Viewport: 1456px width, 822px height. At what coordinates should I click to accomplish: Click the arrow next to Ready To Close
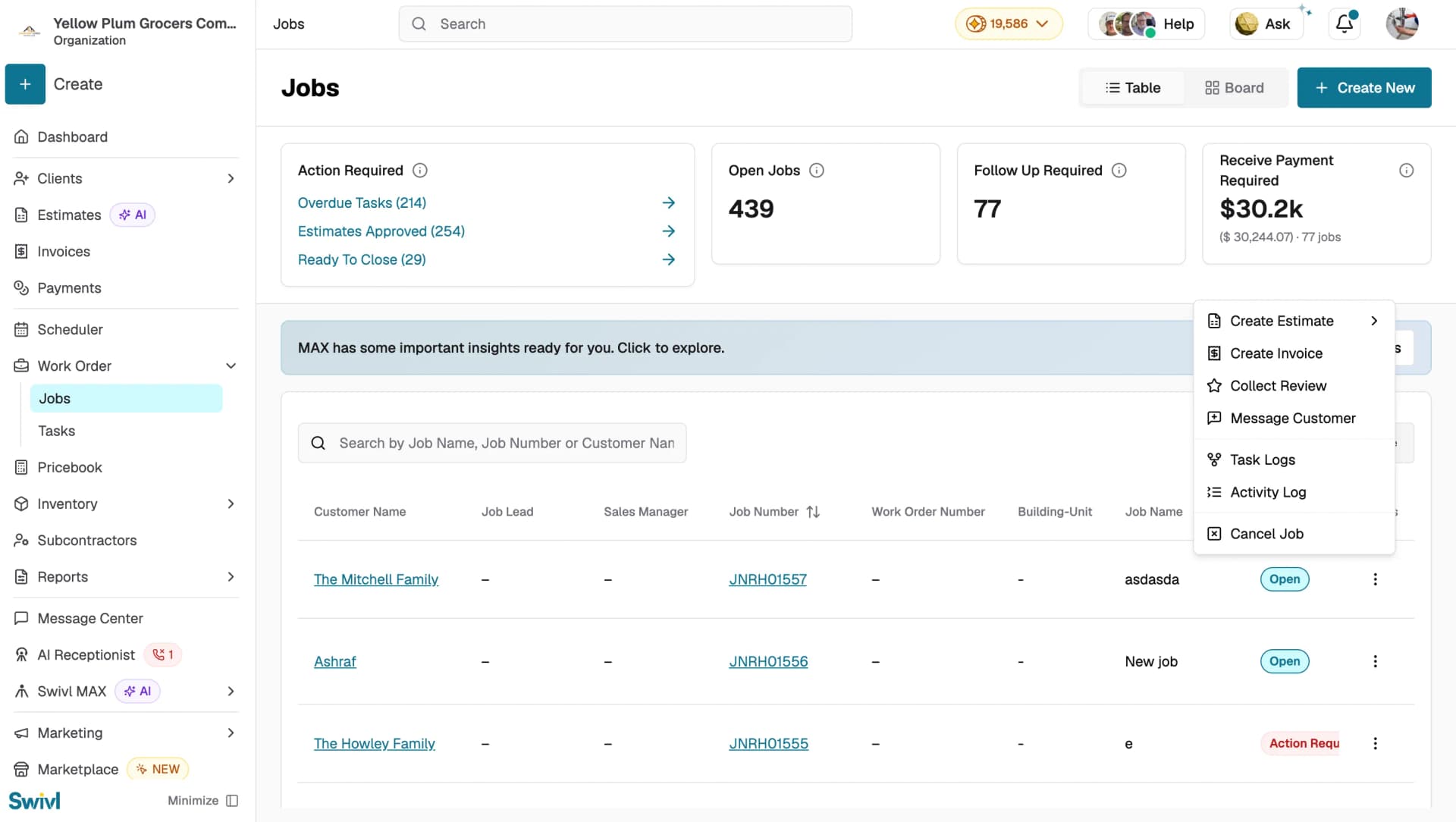pos(668,259)
